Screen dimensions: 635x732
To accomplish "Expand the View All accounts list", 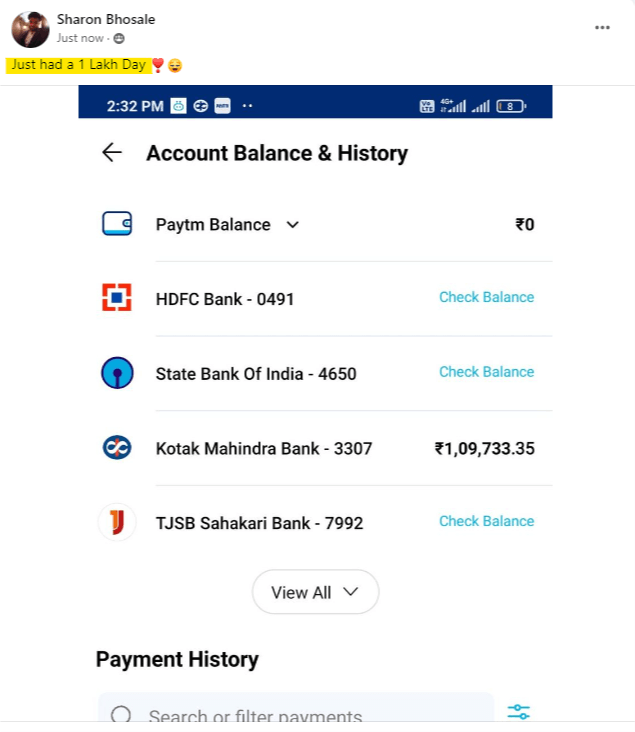I will (315, 592).
